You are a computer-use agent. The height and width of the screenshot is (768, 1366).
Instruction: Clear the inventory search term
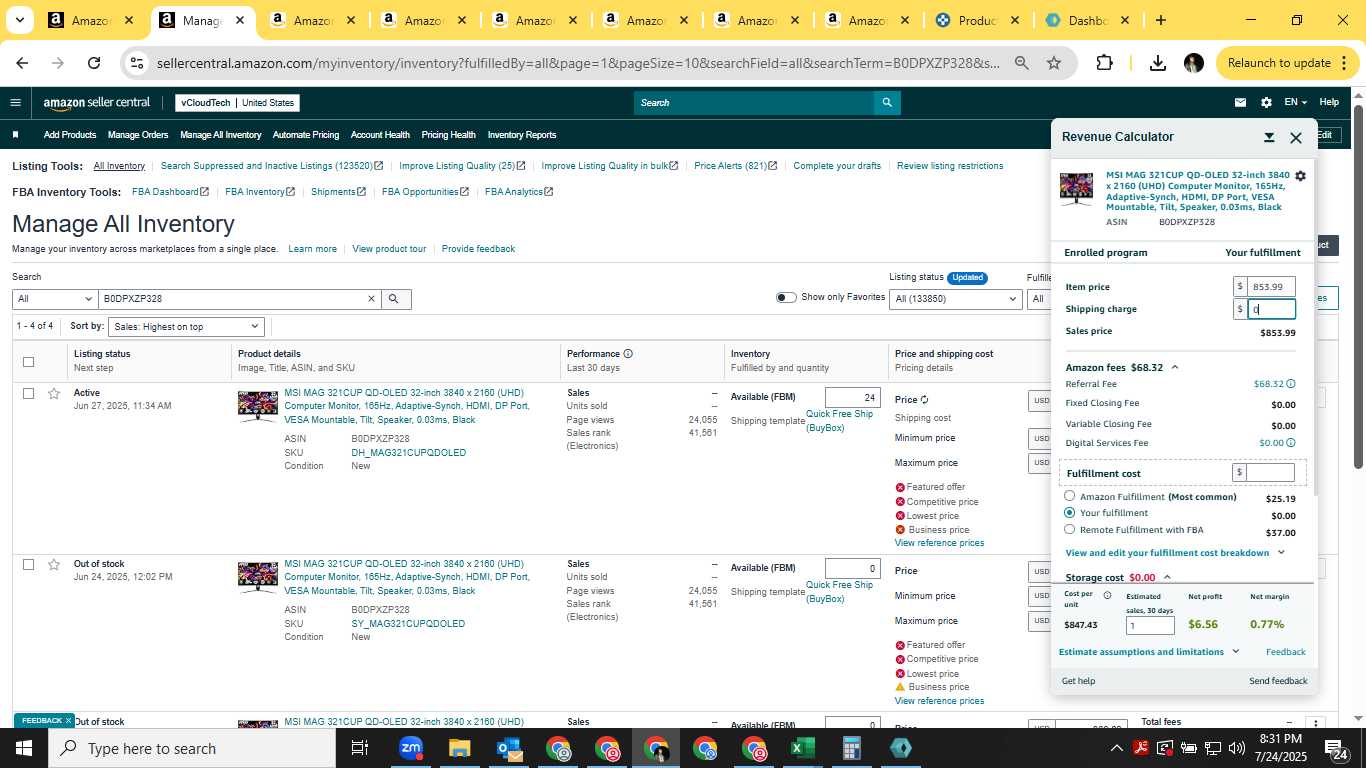coord(371,298)
